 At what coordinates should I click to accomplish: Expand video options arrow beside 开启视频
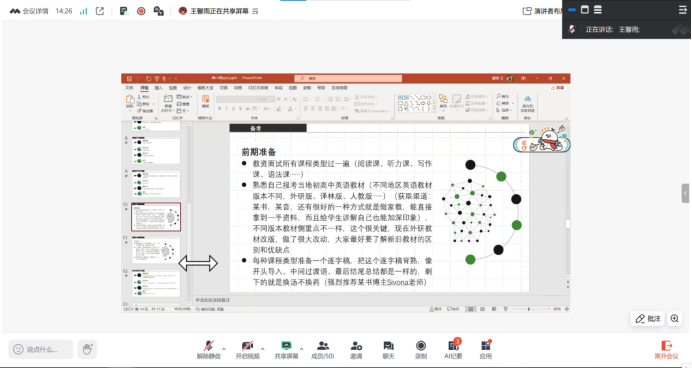click(263, 349)
